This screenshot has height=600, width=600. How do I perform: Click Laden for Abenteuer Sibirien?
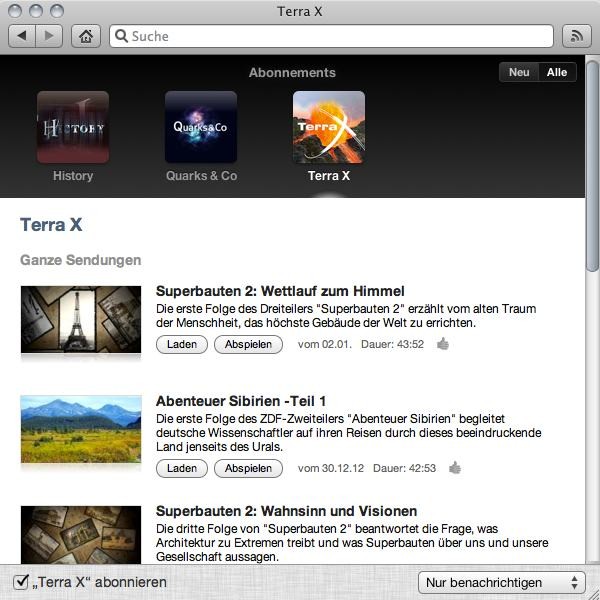pos(182,468)
